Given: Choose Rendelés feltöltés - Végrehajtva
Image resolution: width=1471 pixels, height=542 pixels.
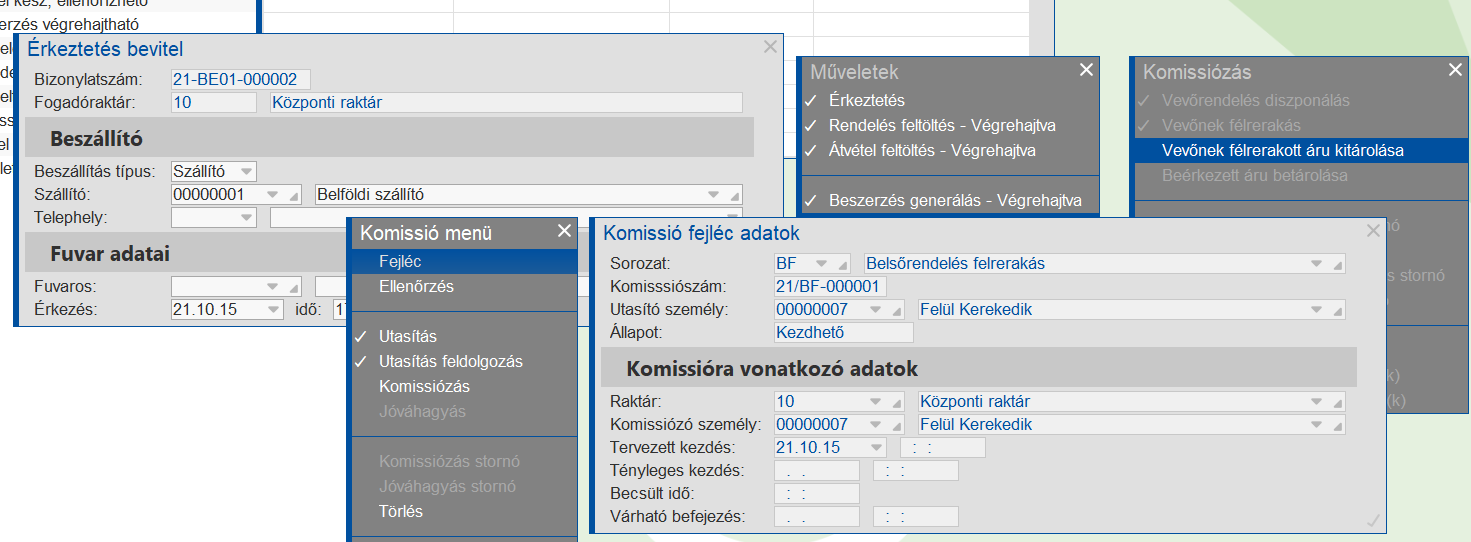Looking at the screenshot, I should click(950, 125).
